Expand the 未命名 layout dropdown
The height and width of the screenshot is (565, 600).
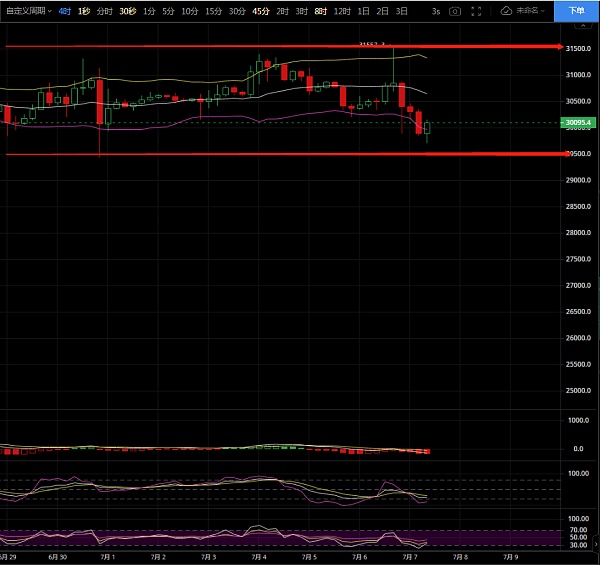pos(542,10)
